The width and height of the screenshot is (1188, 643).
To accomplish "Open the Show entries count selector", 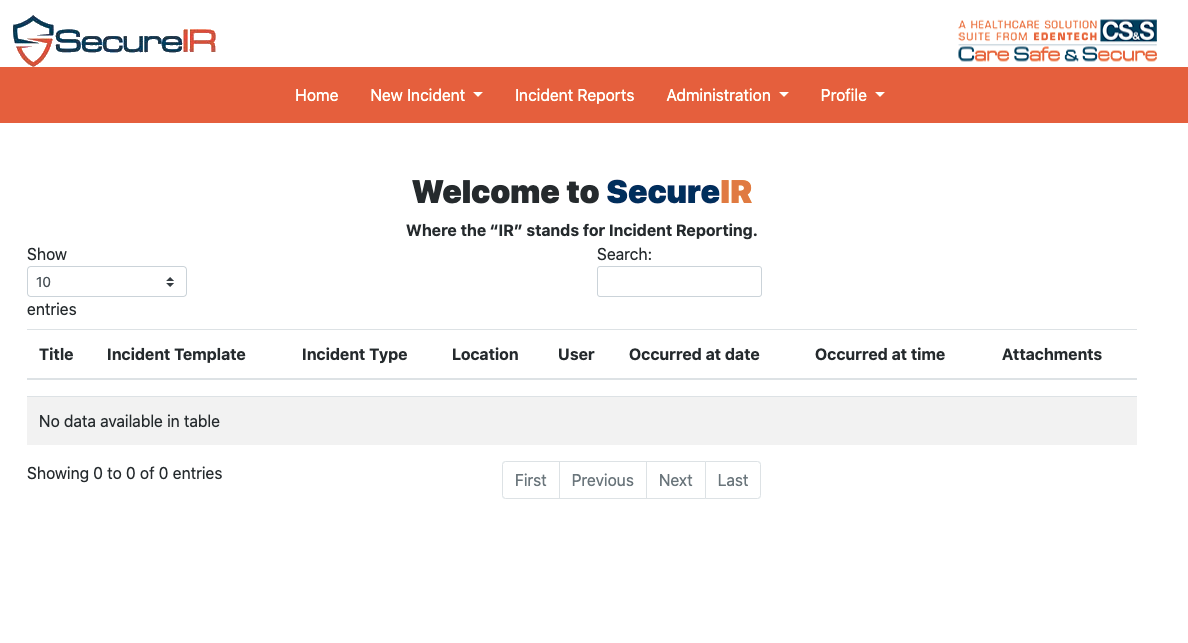I will tap(107, 282).
